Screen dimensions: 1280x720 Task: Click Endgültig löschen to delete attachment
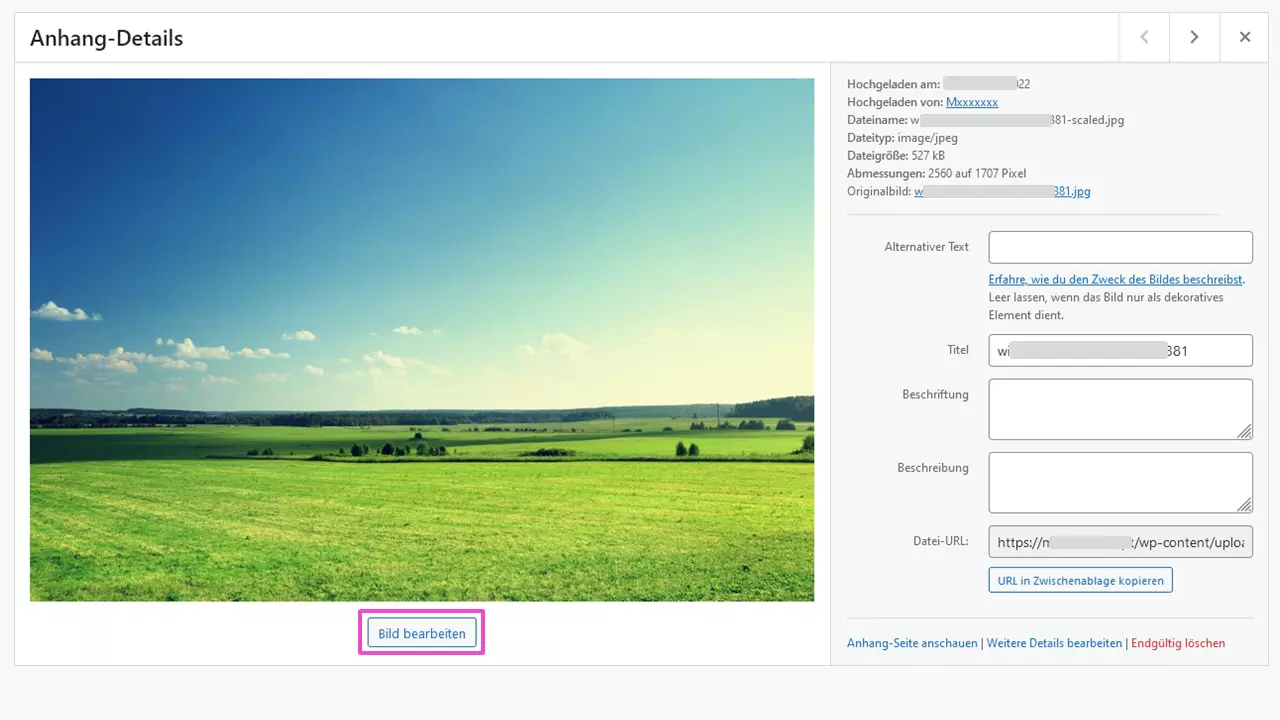1178,643
